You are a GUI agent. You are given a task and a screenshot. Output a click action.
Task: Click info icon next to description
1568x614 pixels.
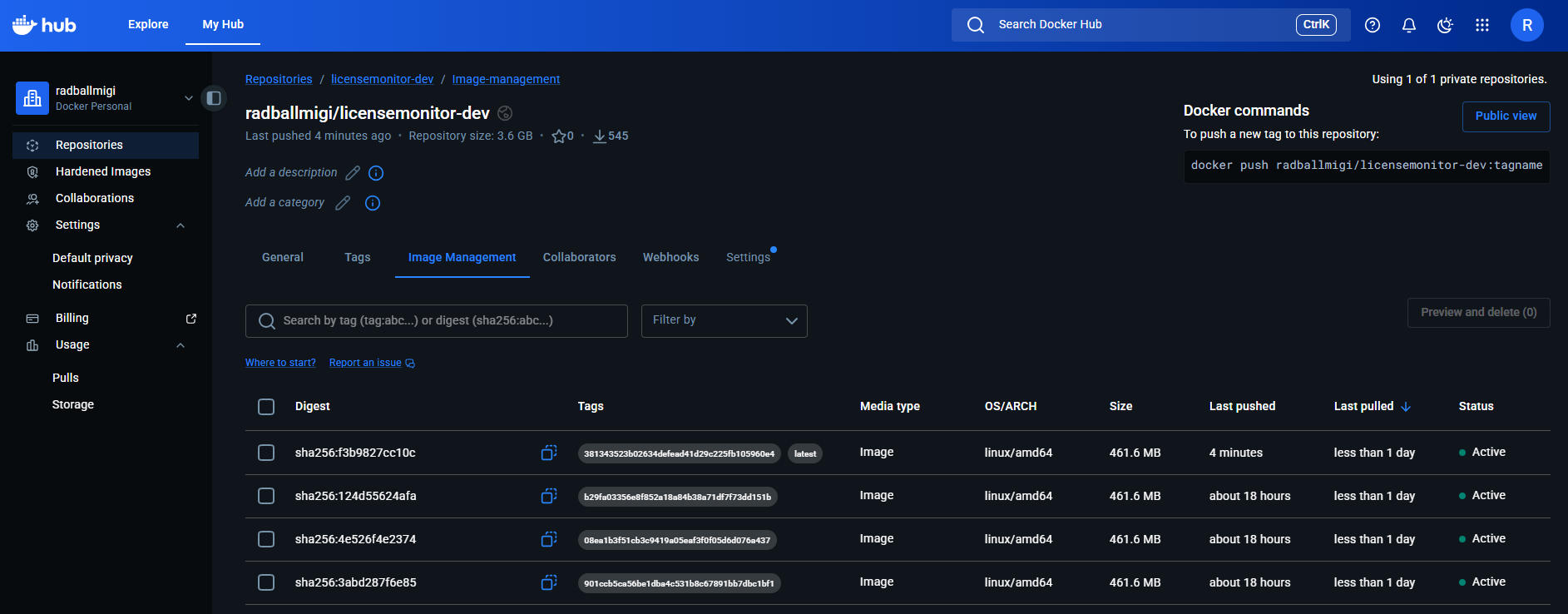[x=376, y=173]
